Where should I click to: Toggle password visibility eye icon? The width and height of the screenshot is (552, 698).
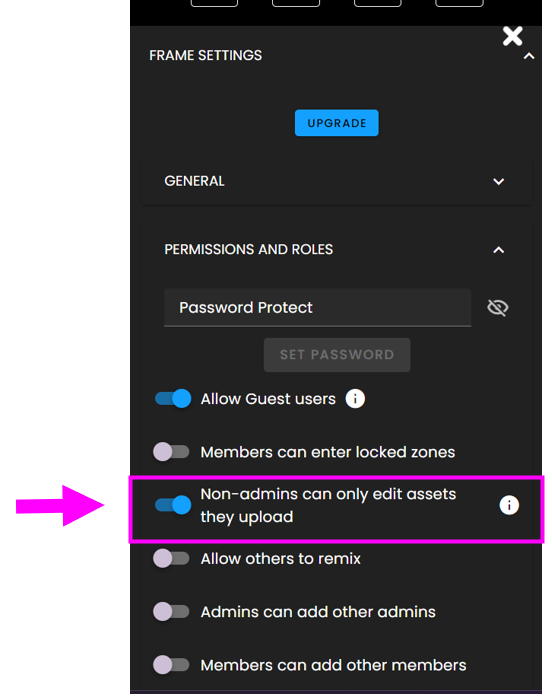(498, 308)
